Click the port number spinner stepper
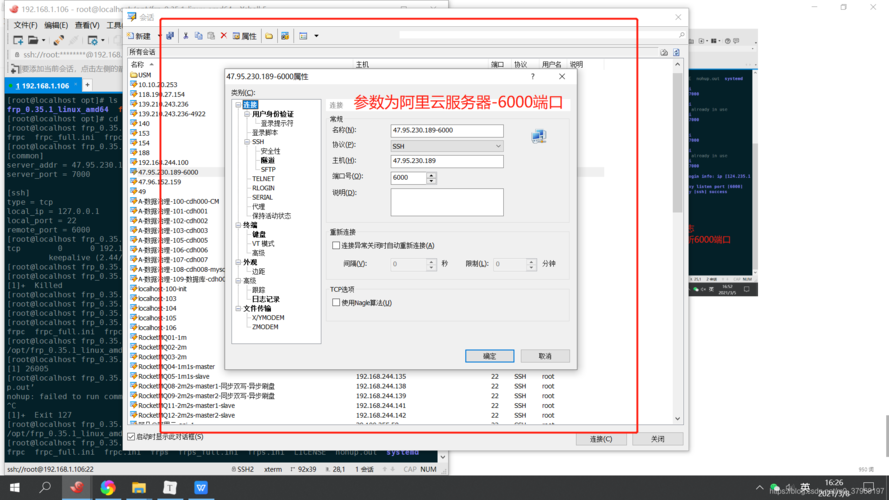The height and width of the screenshot is (500, 889). 431,178
